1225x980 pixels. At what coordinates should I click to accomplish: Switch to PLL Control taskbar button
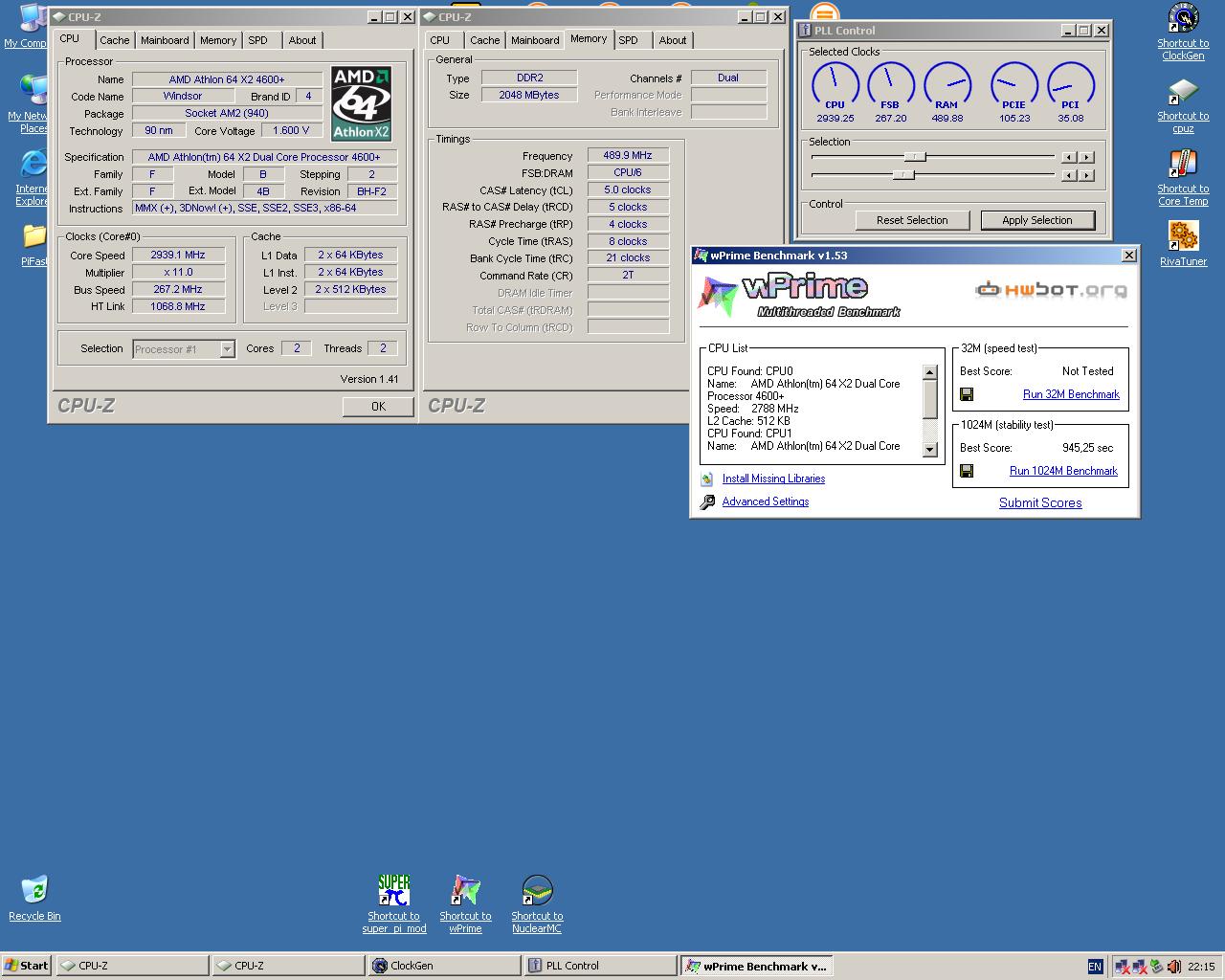[601, 966]
